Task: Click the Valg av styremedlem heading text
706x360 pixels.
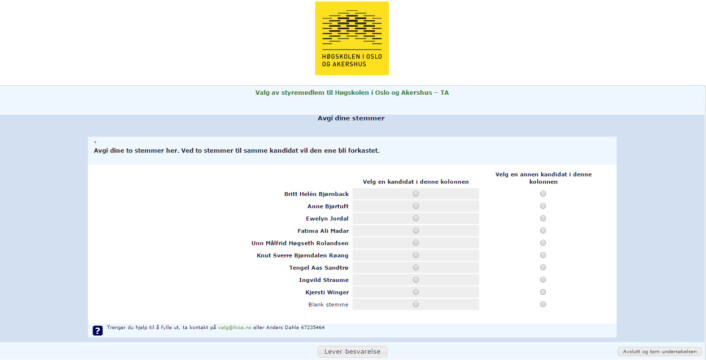Action: (352, 93)
